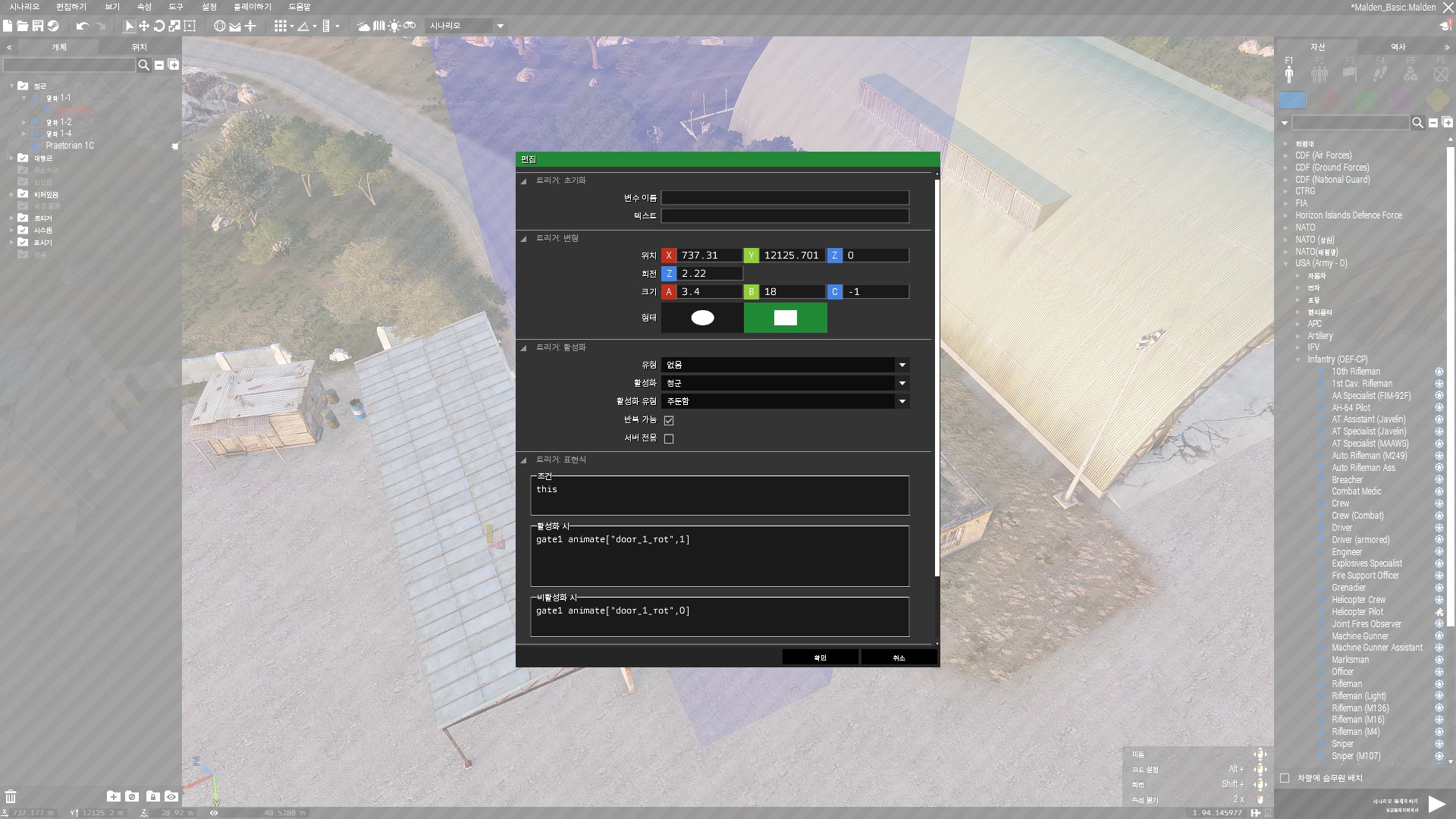This screenshot has height=819, width=1456.
Task: Enable the 서버 전용 checkbox
Action: [669, 438]
